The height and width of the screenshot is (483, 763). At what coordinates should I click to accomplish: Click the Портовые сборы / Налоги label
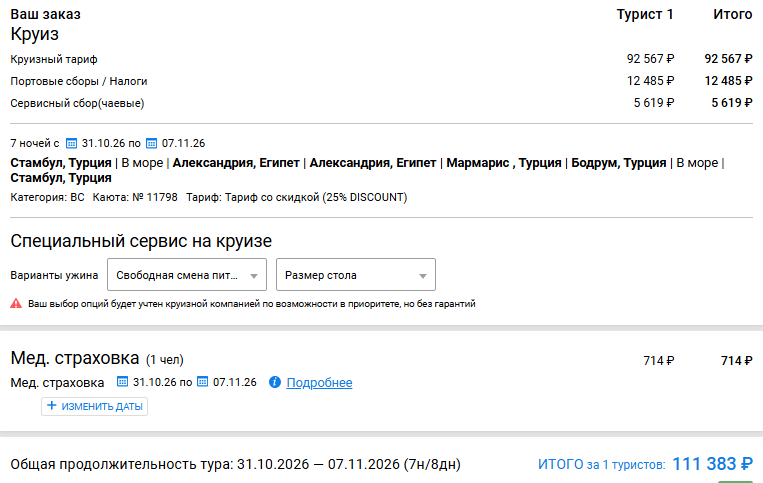pos(79,81)
